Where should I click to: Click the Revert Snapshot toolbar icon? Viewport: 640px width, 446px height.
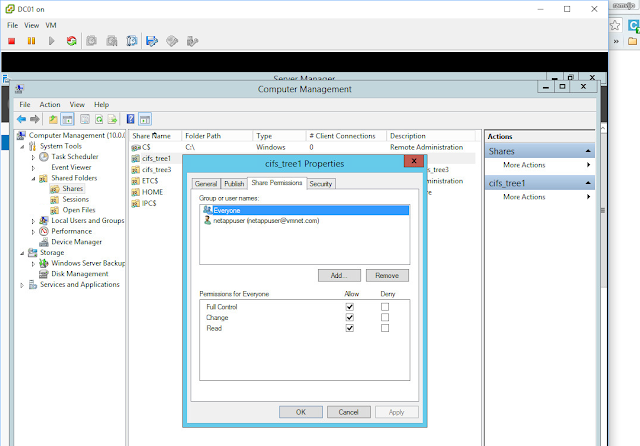click(x=111, y=41)
